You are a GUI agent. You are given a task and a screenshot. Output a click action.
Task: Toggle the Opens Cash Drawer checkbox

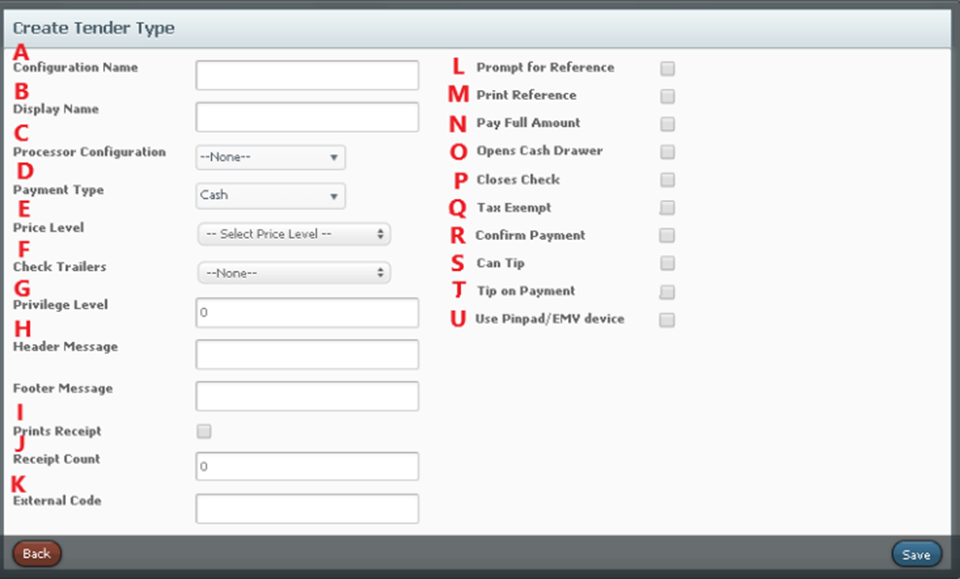click(x=667, y=152)
